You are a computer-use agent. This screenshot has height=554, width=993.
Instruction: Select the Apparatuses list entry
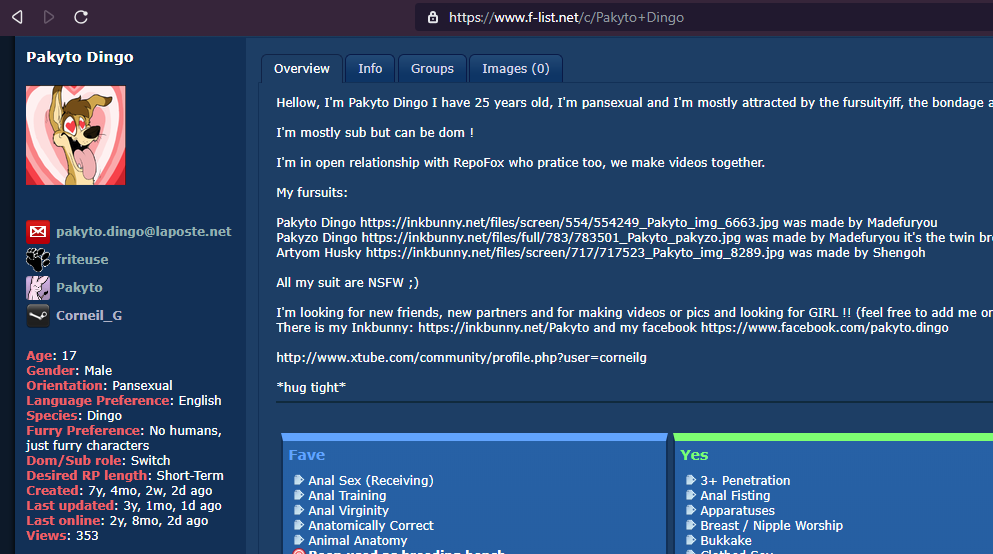(737, 510)
